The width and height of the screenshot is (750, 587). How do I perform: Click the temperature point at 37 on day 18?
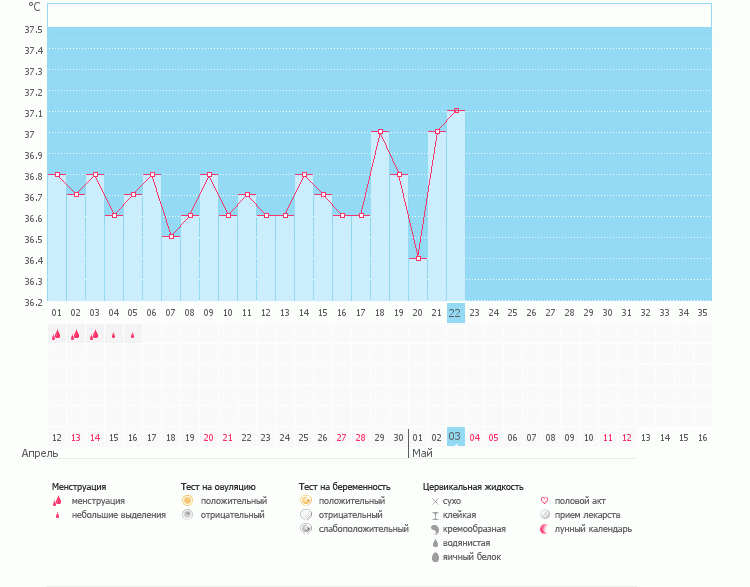coord(380,132)
